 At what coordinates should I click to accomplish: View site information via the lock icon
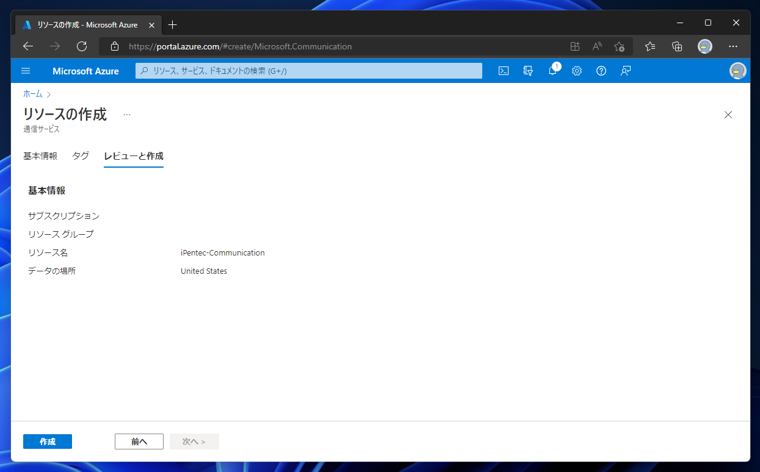114,47
